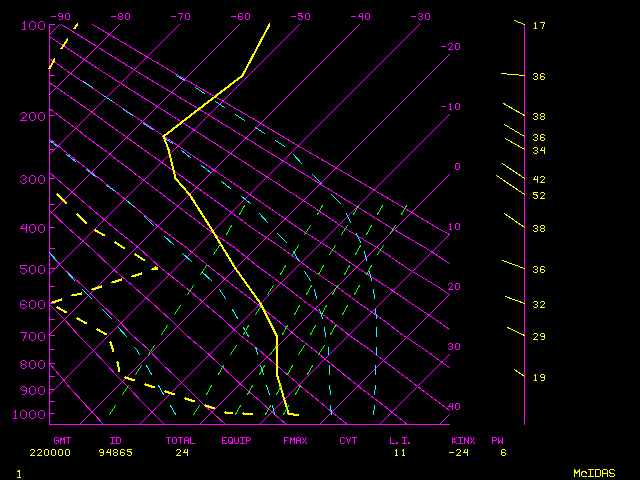Click the 500 pressure level label
640x480 pixels.
tap(33, 269)
